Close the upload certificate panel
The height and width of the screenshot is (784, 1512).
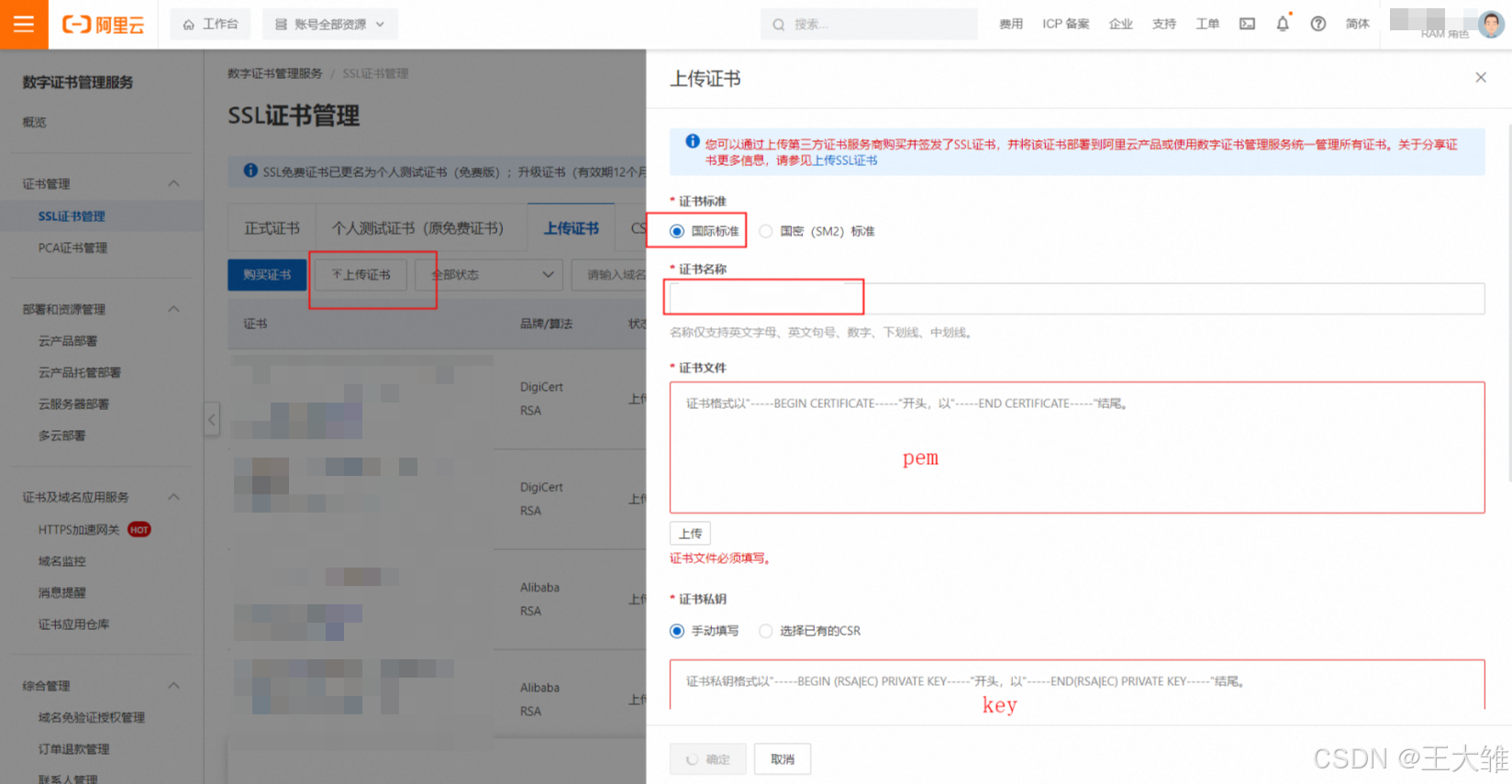click(x=1480, y=78)
